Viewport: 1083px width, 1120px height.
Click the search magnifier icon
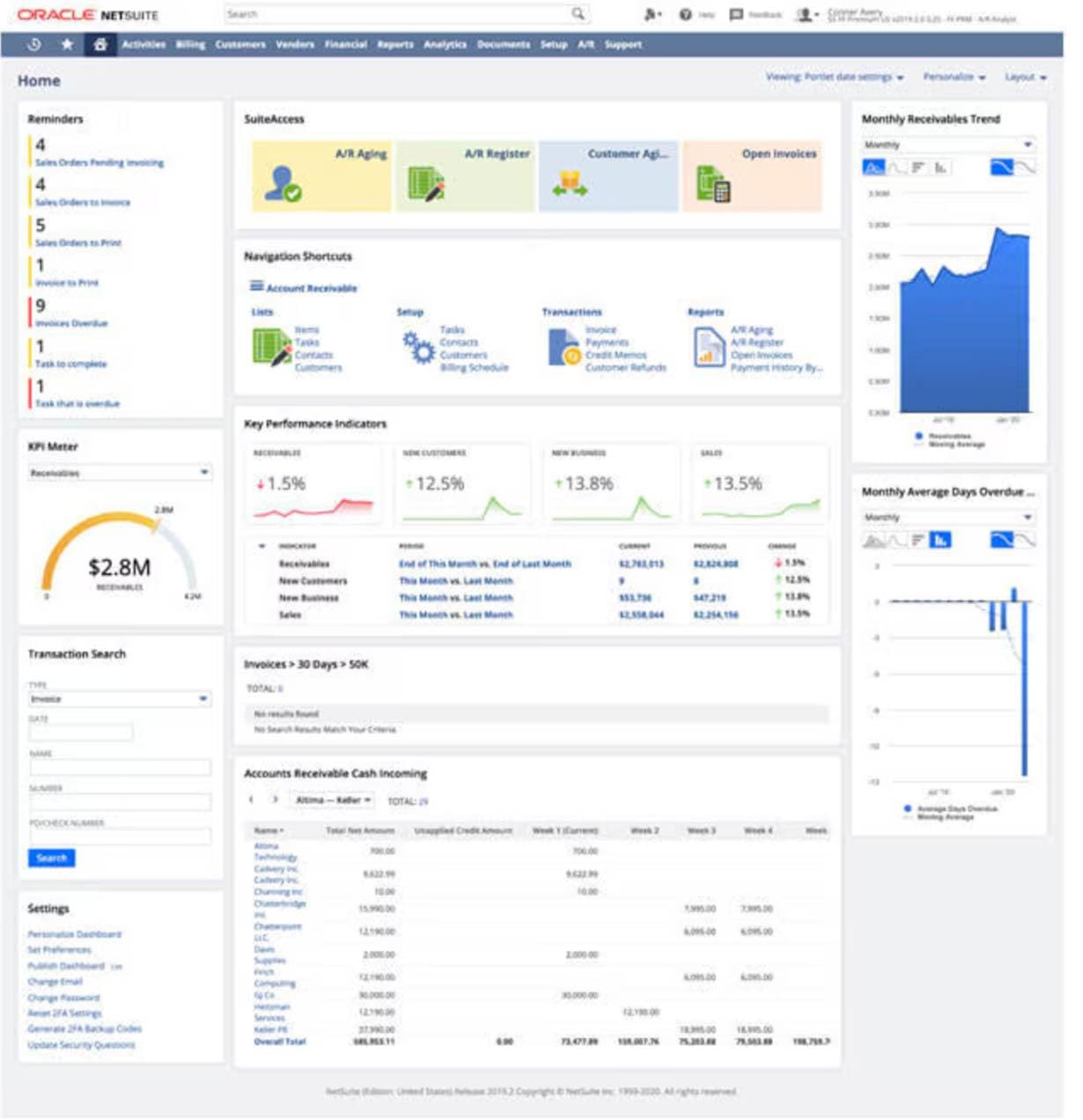(x=578, y=14)
